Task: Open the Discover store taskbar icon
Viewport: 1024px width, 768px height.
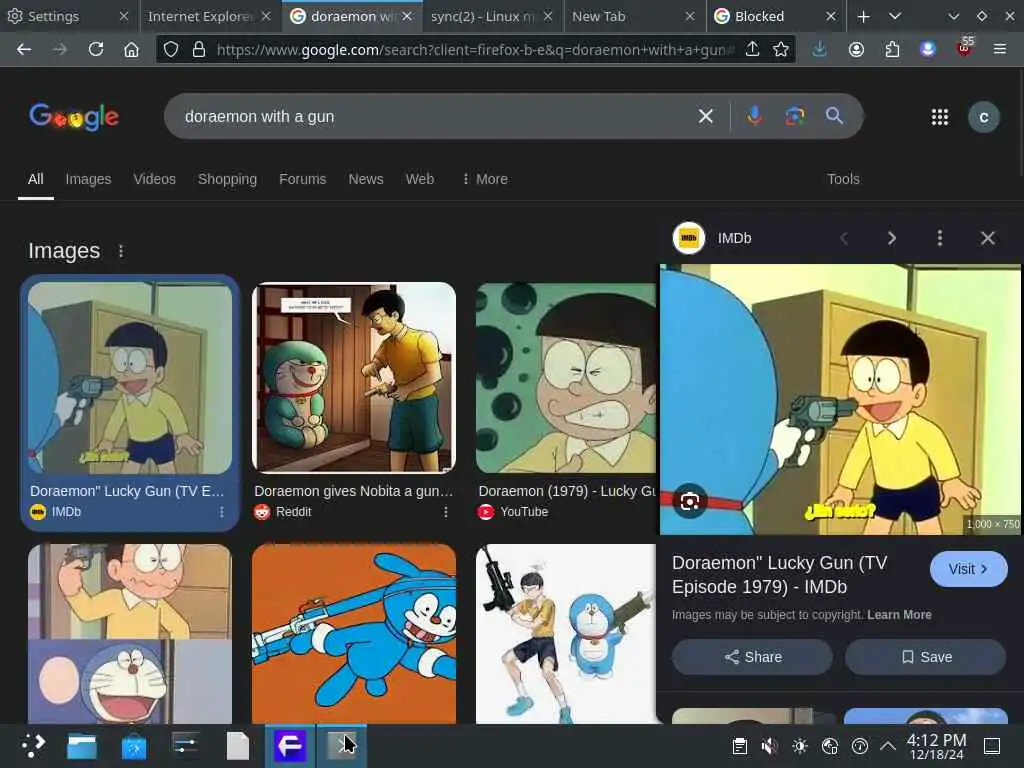Action: coord(133,745)
